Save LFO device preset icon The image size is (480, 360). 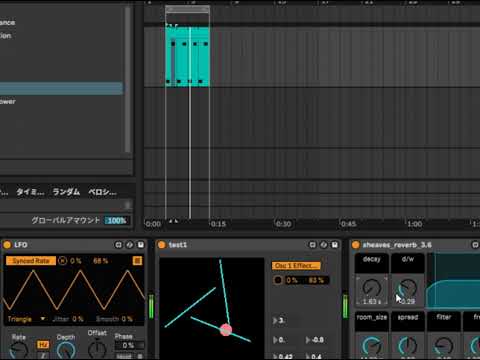pos(141,245)
